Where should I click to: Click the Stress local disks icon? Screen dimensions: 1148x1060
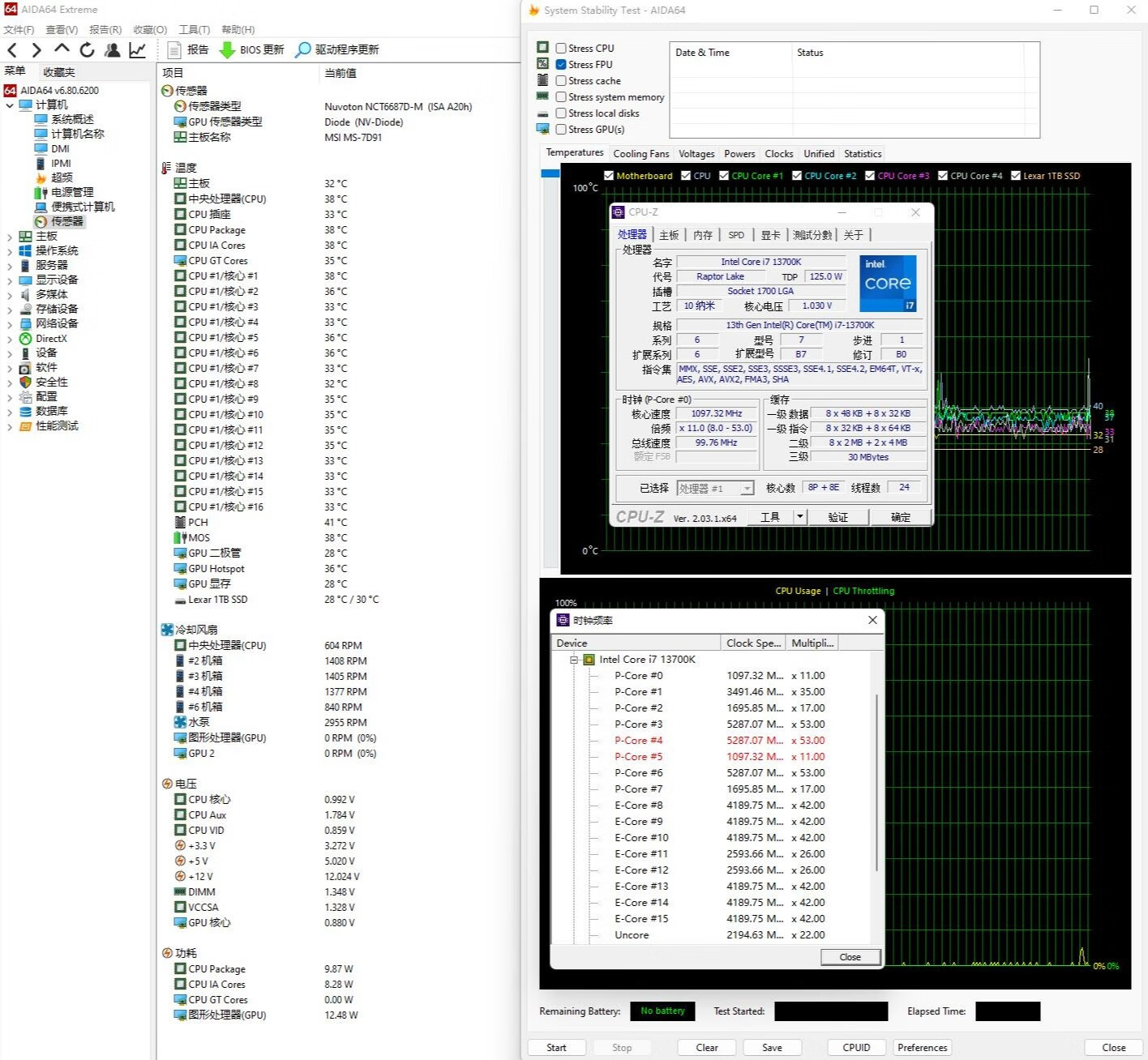[x=542, y=113]
